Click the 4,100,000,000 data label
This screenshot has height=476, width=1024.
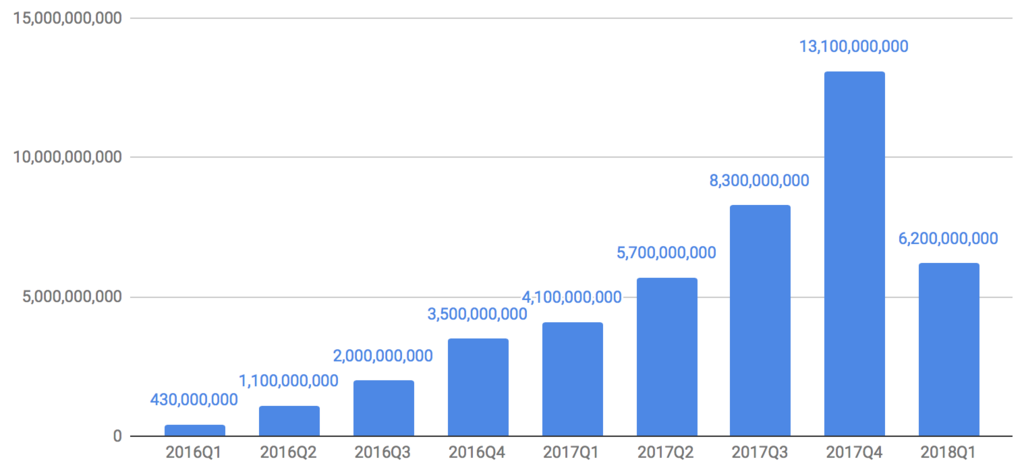pos(571,298)
